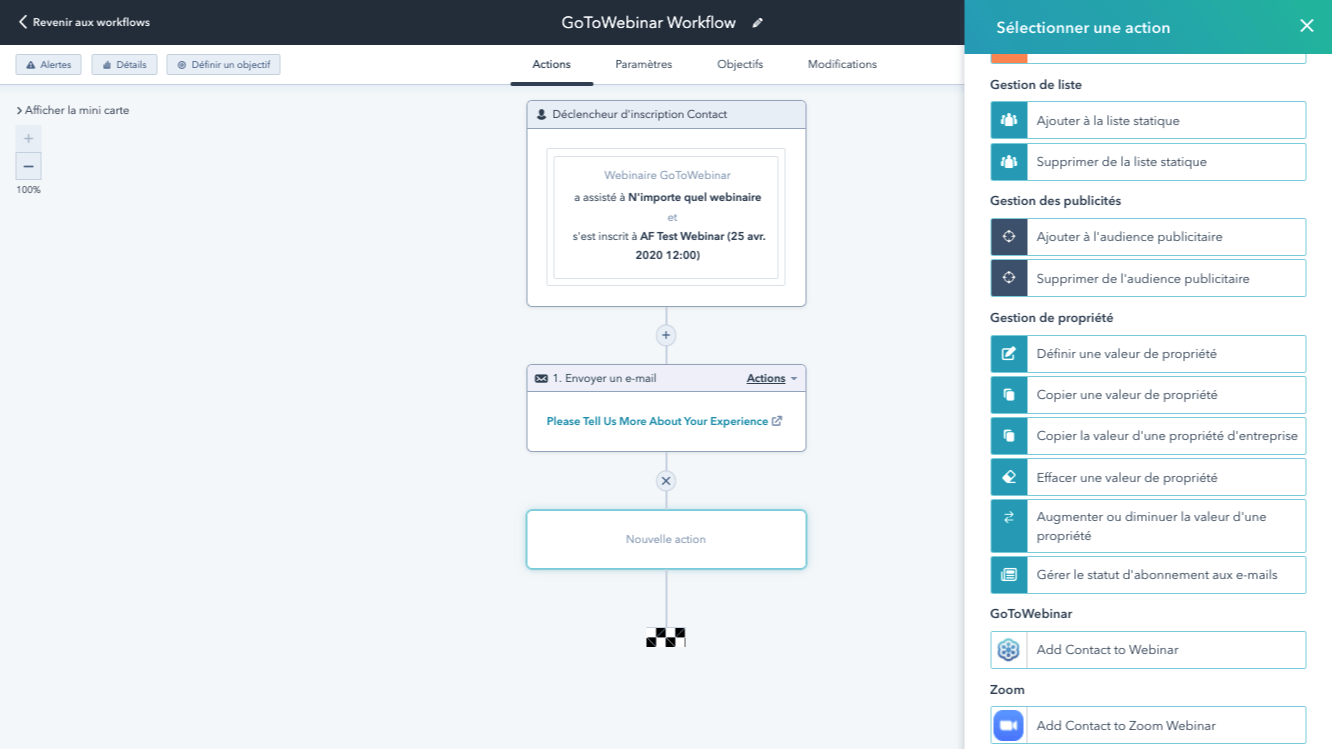Click the back arrow beside Revenir aux workflows
The width and height of the screenshot is (1333, 749).
23,22
